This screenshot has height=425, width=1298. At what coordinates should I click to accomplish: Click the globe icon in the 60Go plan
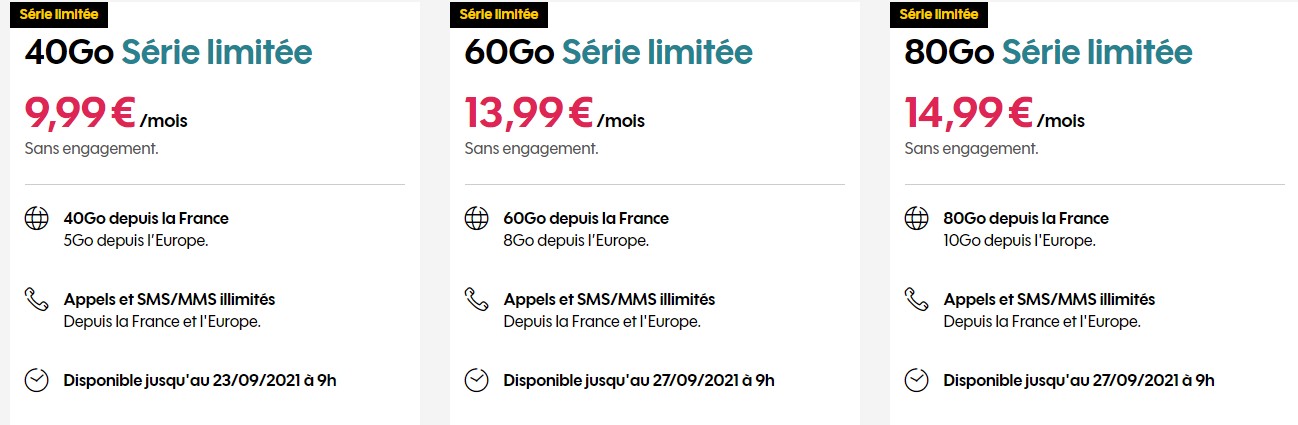(x=476, y=219)
